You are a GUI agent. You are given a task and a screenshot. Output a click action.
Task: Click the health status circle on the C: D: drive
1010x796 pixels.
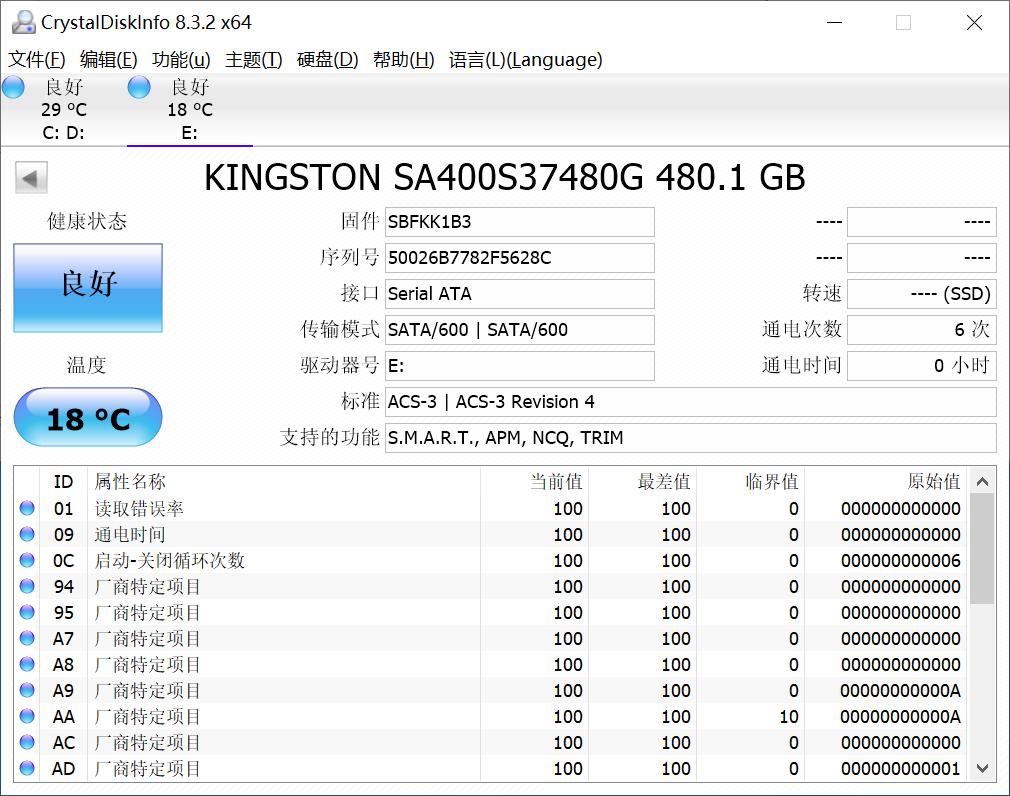13,87
